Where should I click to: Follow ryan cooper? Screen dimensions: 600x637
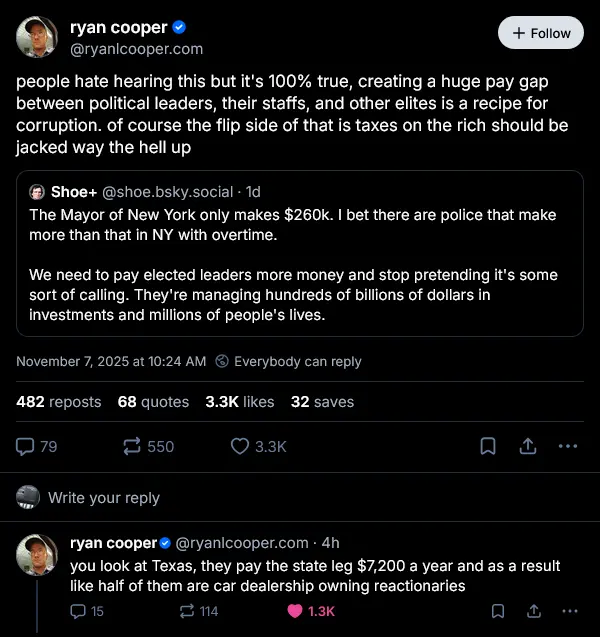click(x=540, y=33)
